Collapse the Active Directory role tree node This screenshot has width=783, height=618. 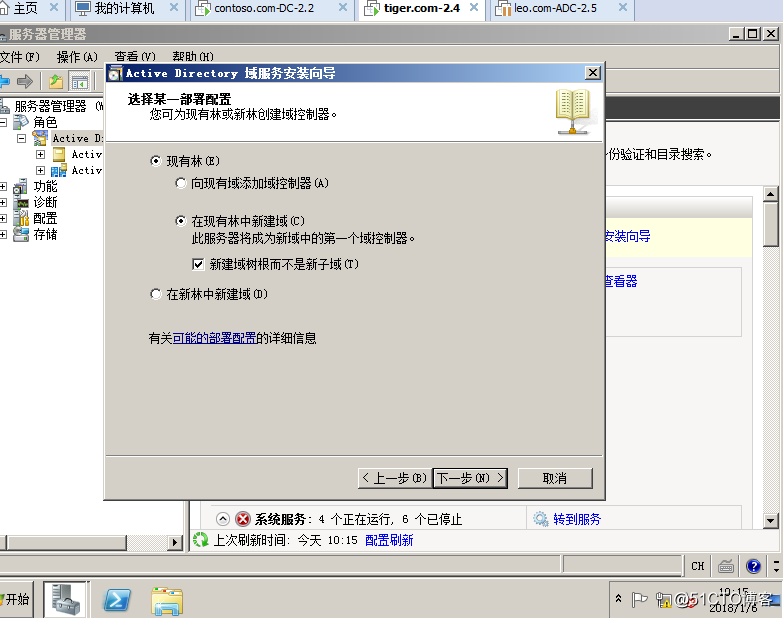[x=21, y=138]
